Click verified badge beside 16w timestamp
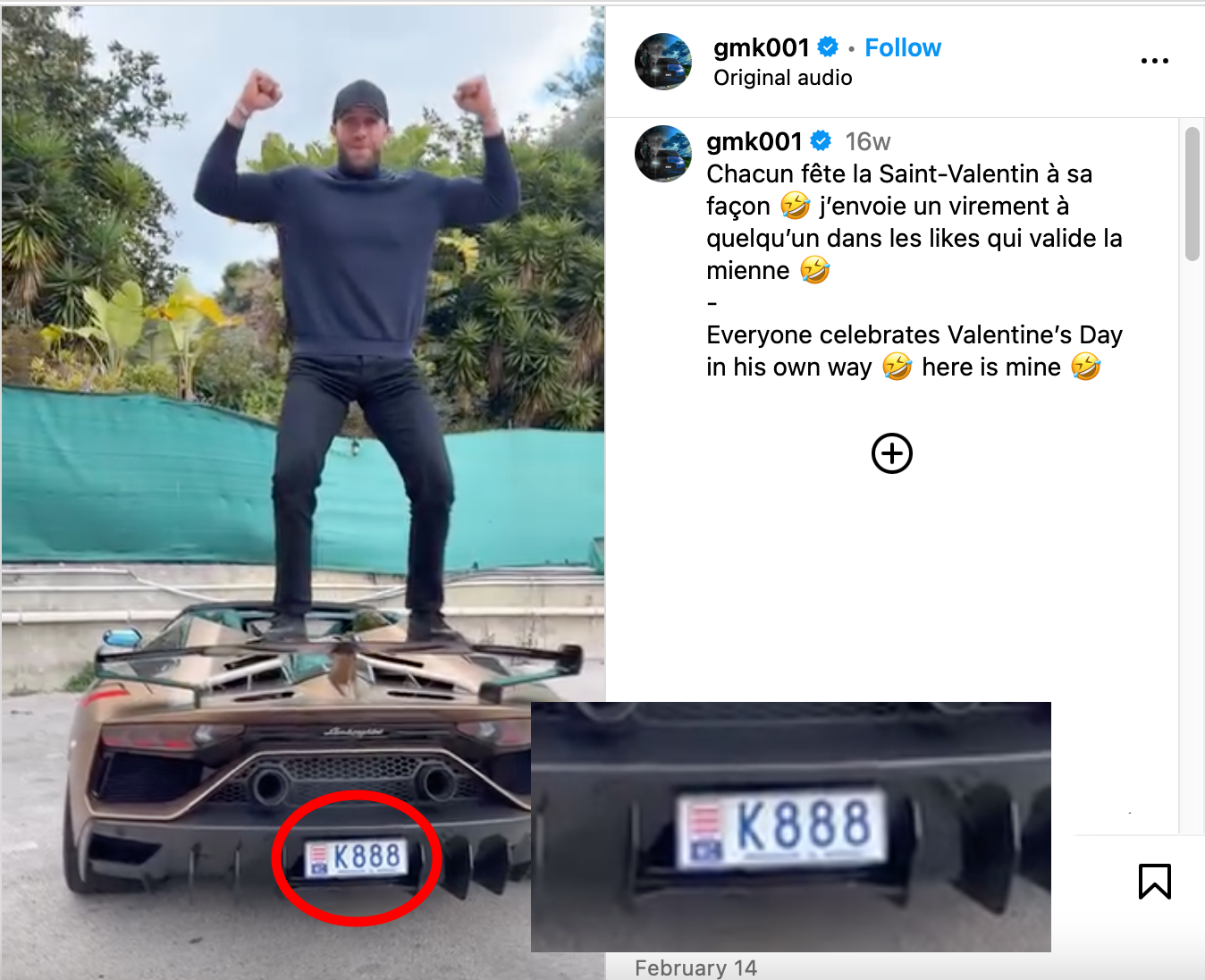The width and height of the screenshot is (1205, 980). pos(821,140)
